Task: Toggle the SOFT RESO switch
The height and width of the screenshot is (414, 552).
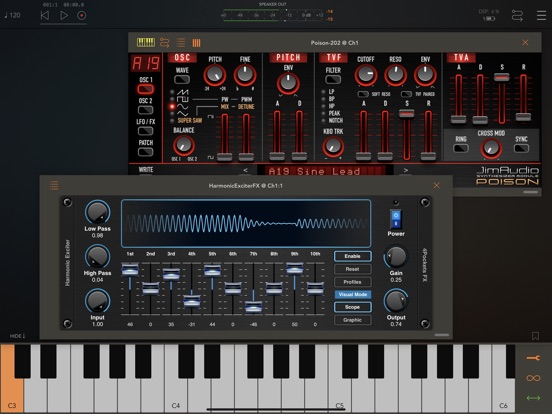Action: click(363, 94)
